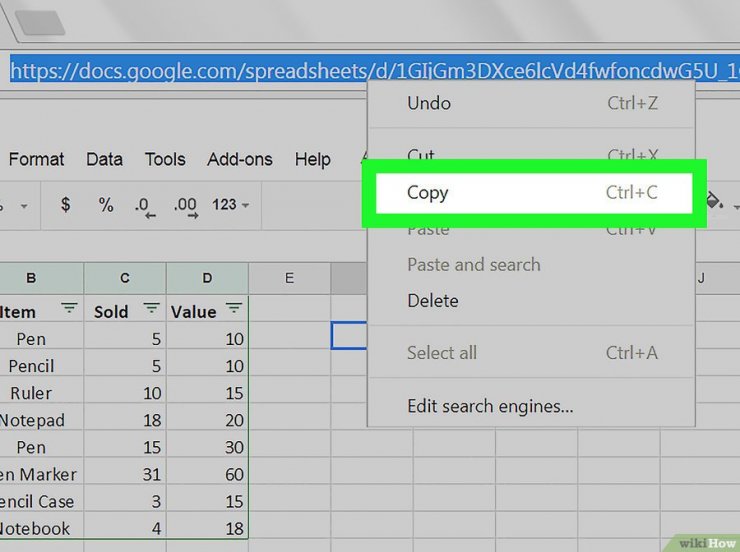Image resolution: width=740 pixels, height=552 pixels.
Task: Click Copy in the context menu
Action: (x=534, y=193)
